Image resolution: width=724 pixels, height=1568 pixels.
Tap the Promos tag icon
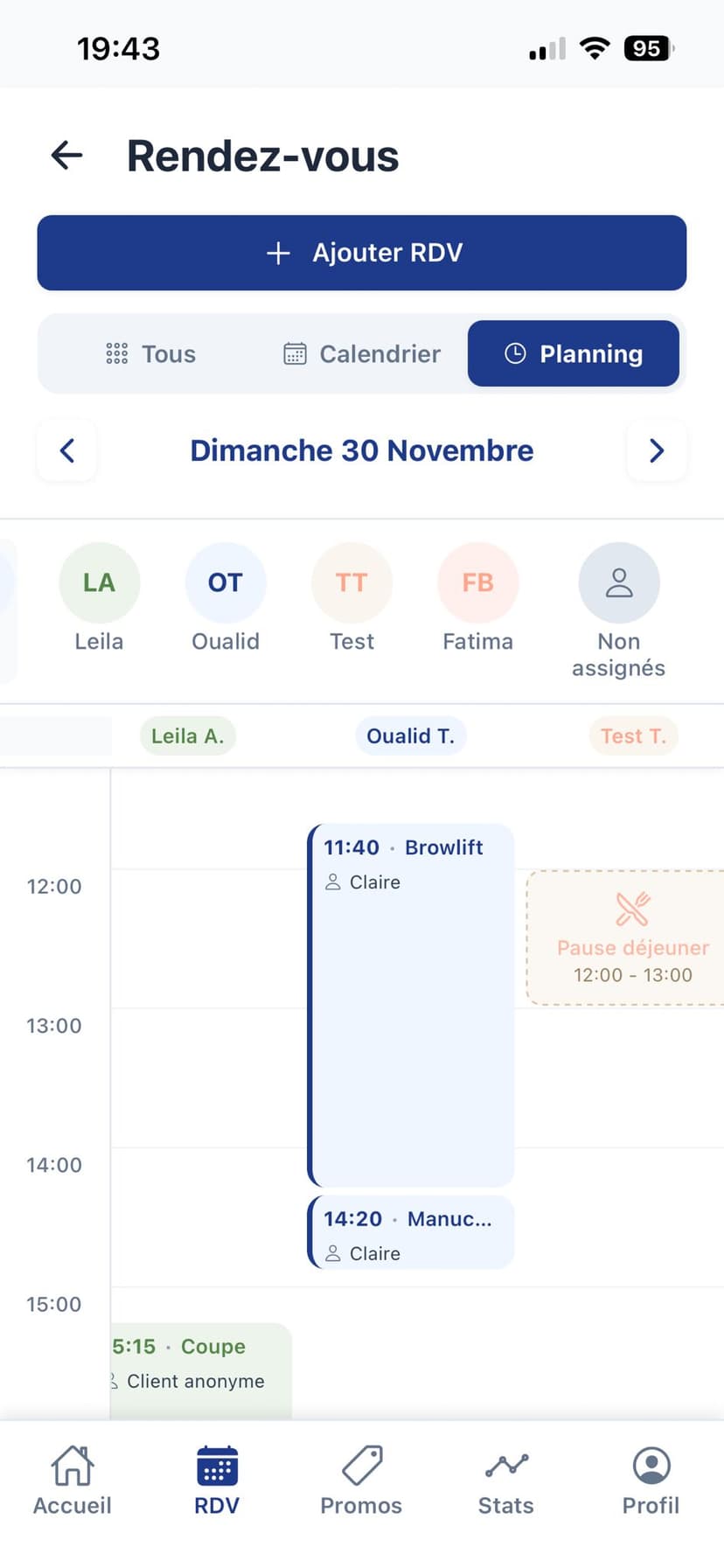pos(361,1465)
